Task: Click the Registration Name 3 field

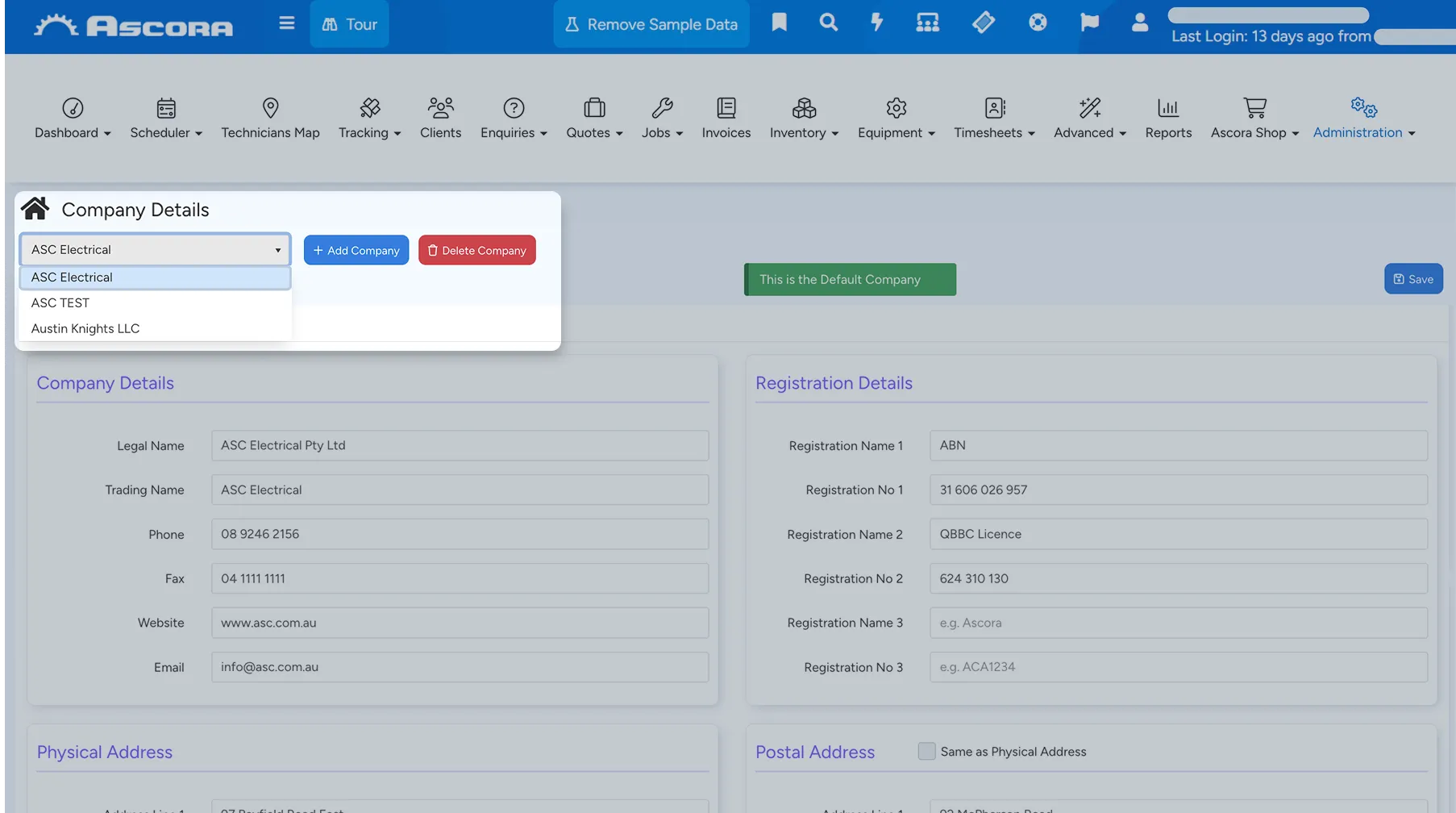Action: [x=1178, y=623]
